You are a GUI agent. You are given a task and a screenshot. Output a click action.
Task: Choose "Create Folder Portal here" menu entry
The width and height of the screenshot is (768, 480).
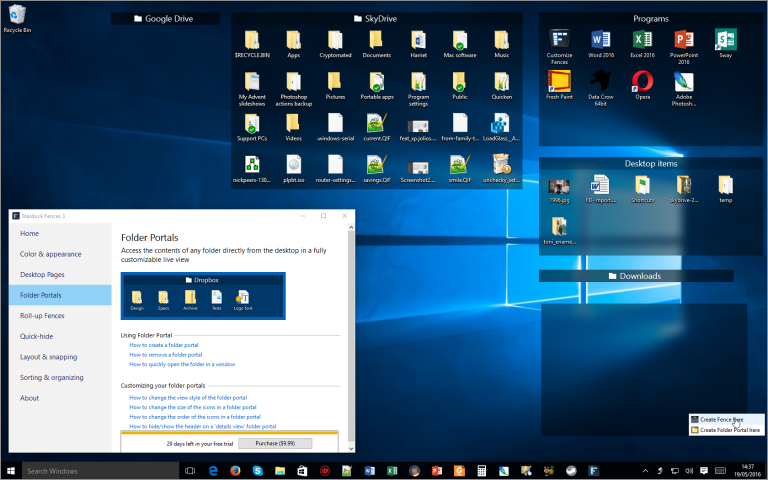coord(730,430)
